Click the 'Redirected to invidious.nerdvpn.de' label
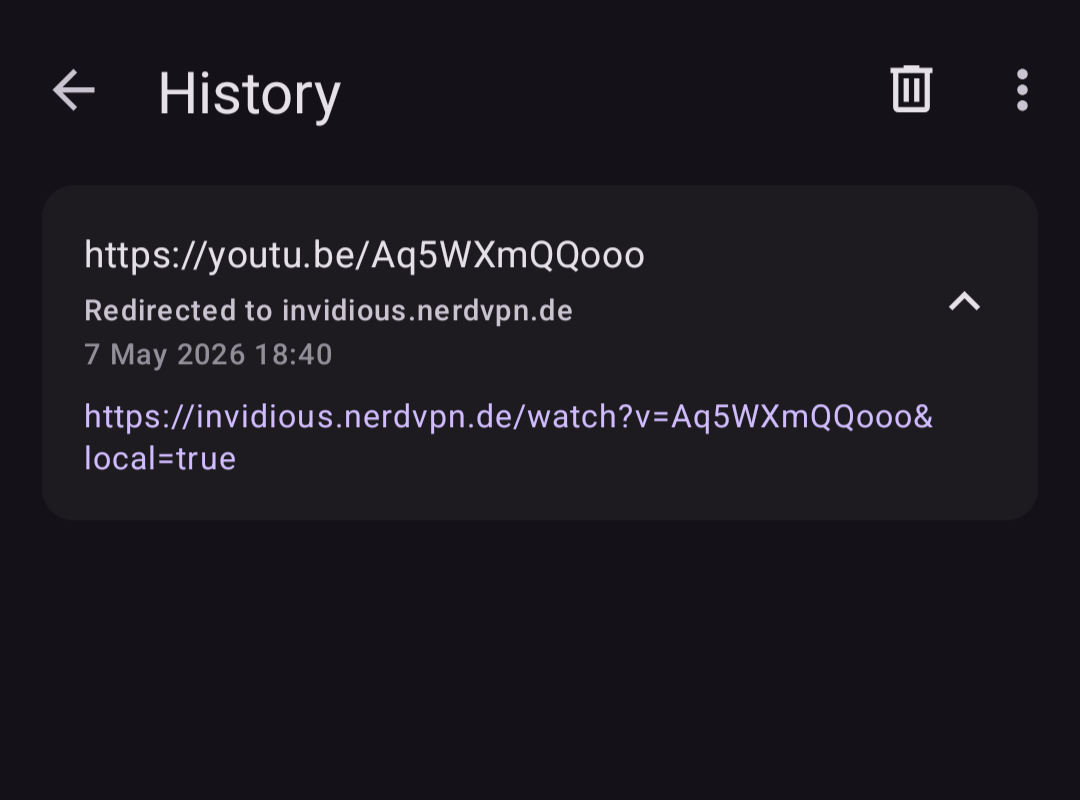 (329, 311)
